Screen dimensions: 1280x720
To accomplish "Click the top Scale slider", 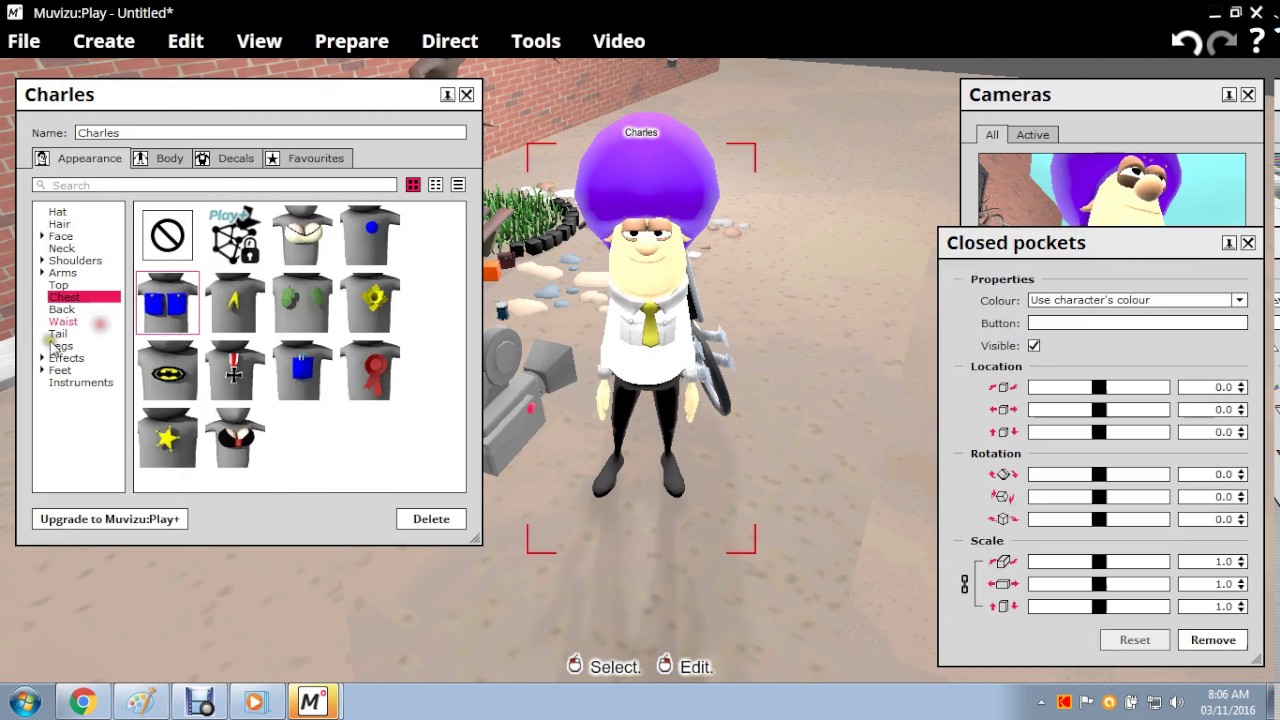I will tap(1098, 562).
